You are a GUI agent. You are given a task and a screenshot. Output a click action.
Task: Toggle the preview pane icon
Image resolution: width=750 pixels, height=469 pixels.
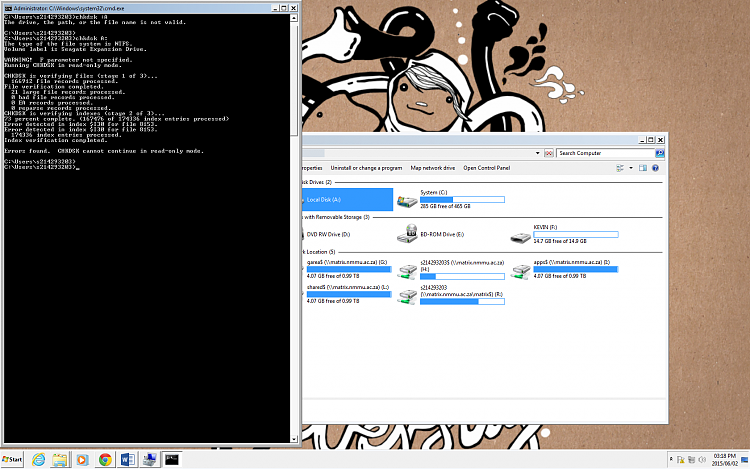[642, 168]
